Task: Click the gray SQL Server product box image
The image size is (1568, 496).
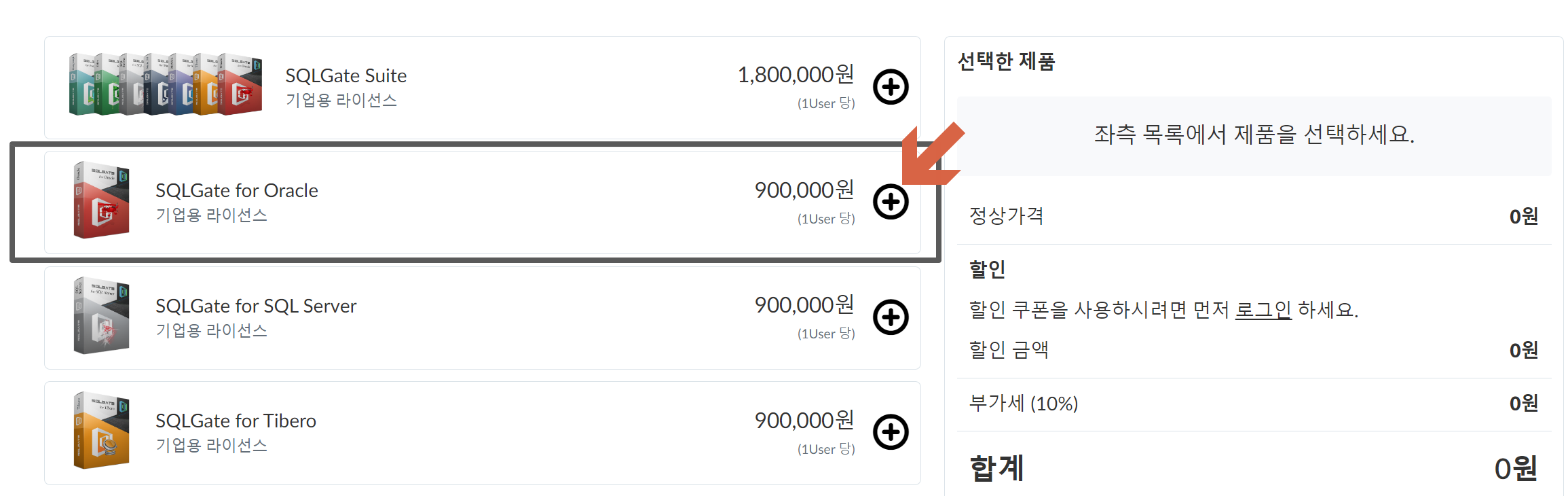Action: [101, 315]
